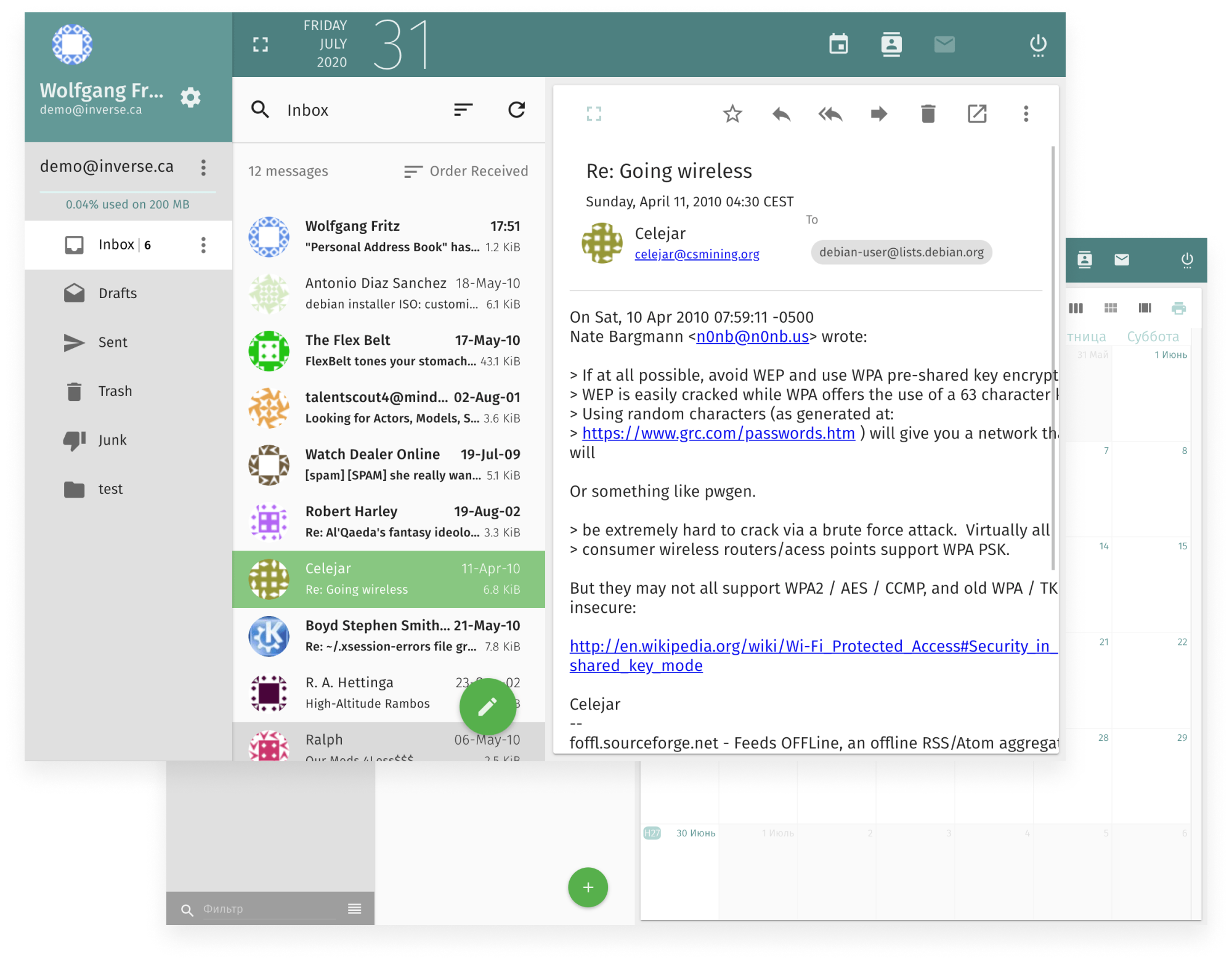Click the celejar@csmining.org email link
Image resolution: width=1232 pixels, height=962 pixels.
click(x=697, y=254)
